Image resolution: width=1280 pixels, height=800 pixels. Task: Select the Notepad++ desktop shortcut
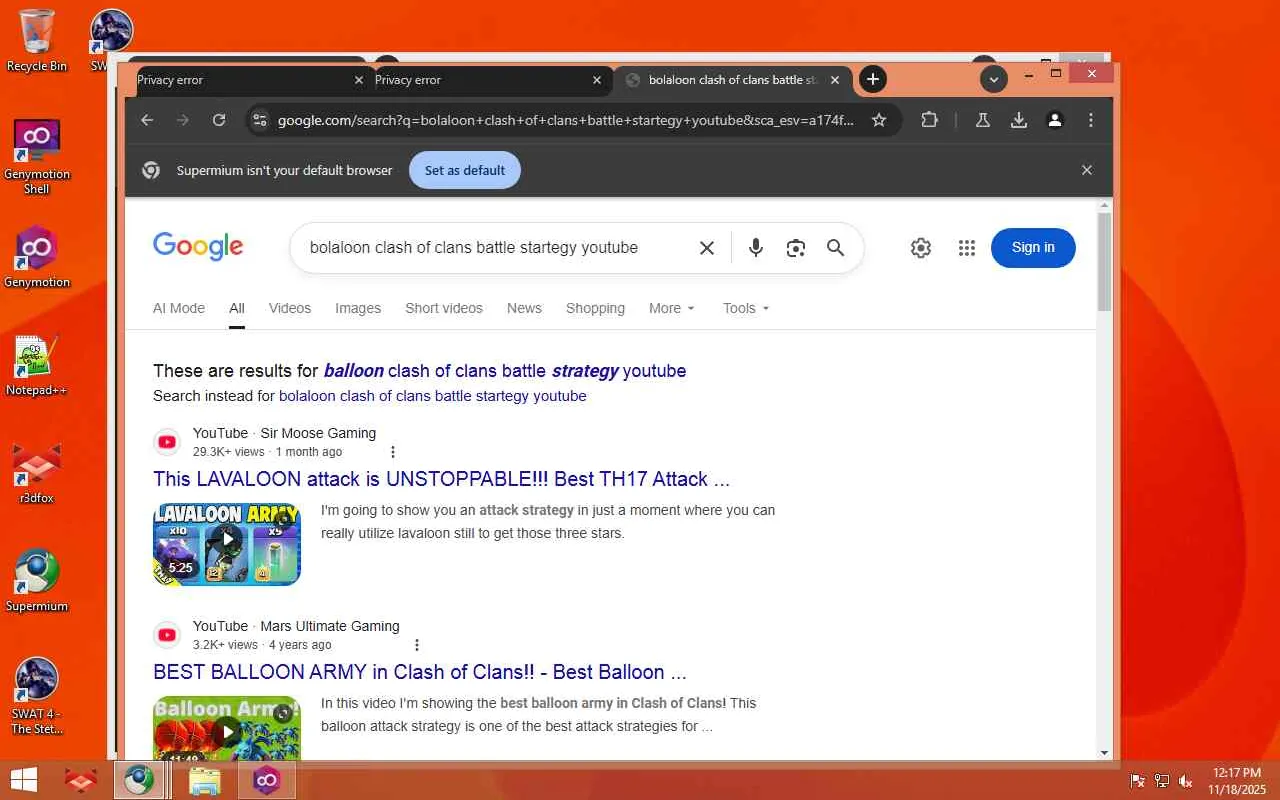37,365
